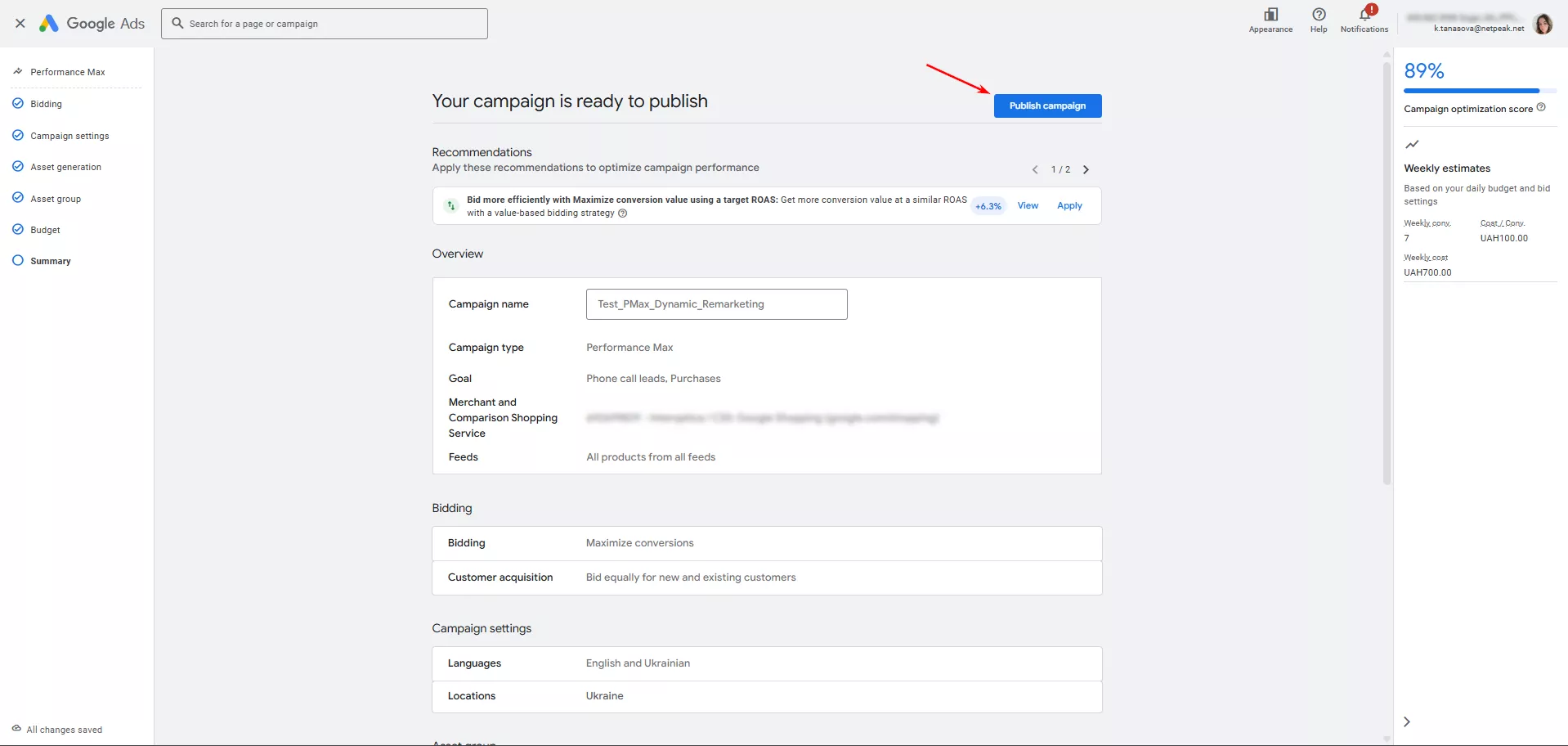Go to previous recommendation arrow

[x=1035, y=169]
